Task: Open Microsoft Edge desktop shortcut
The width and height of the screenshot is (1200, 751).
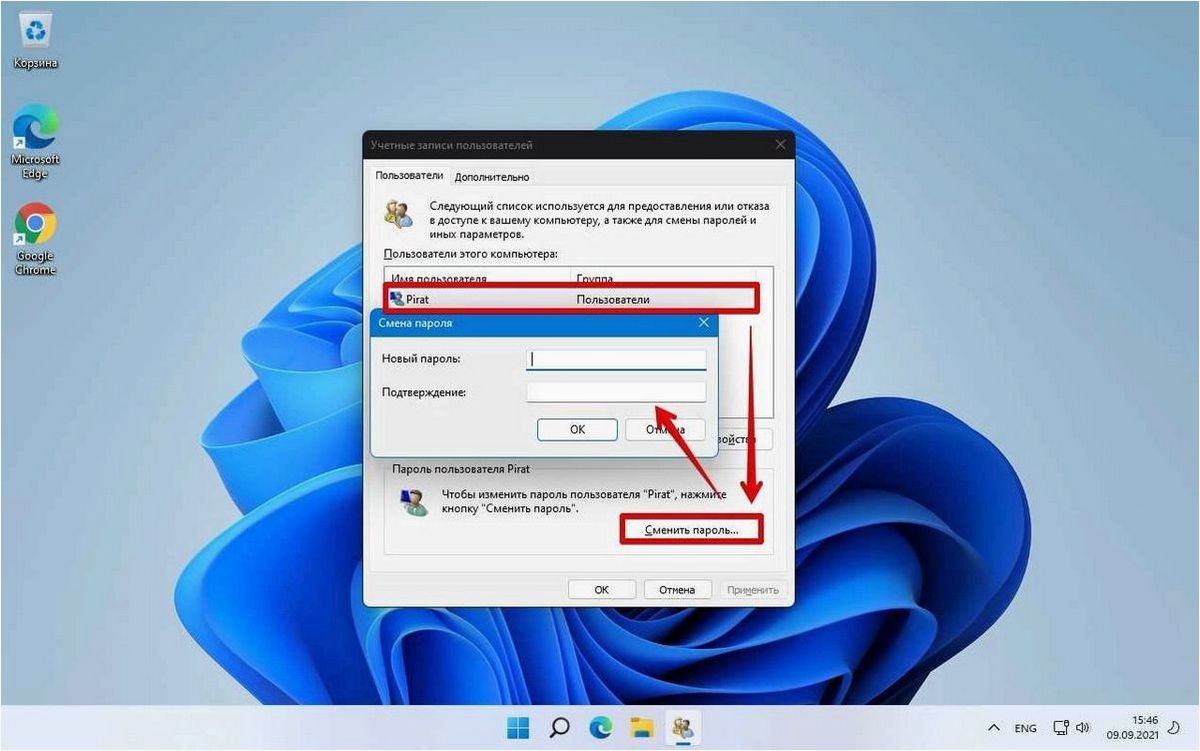Action: pos(35,141)
